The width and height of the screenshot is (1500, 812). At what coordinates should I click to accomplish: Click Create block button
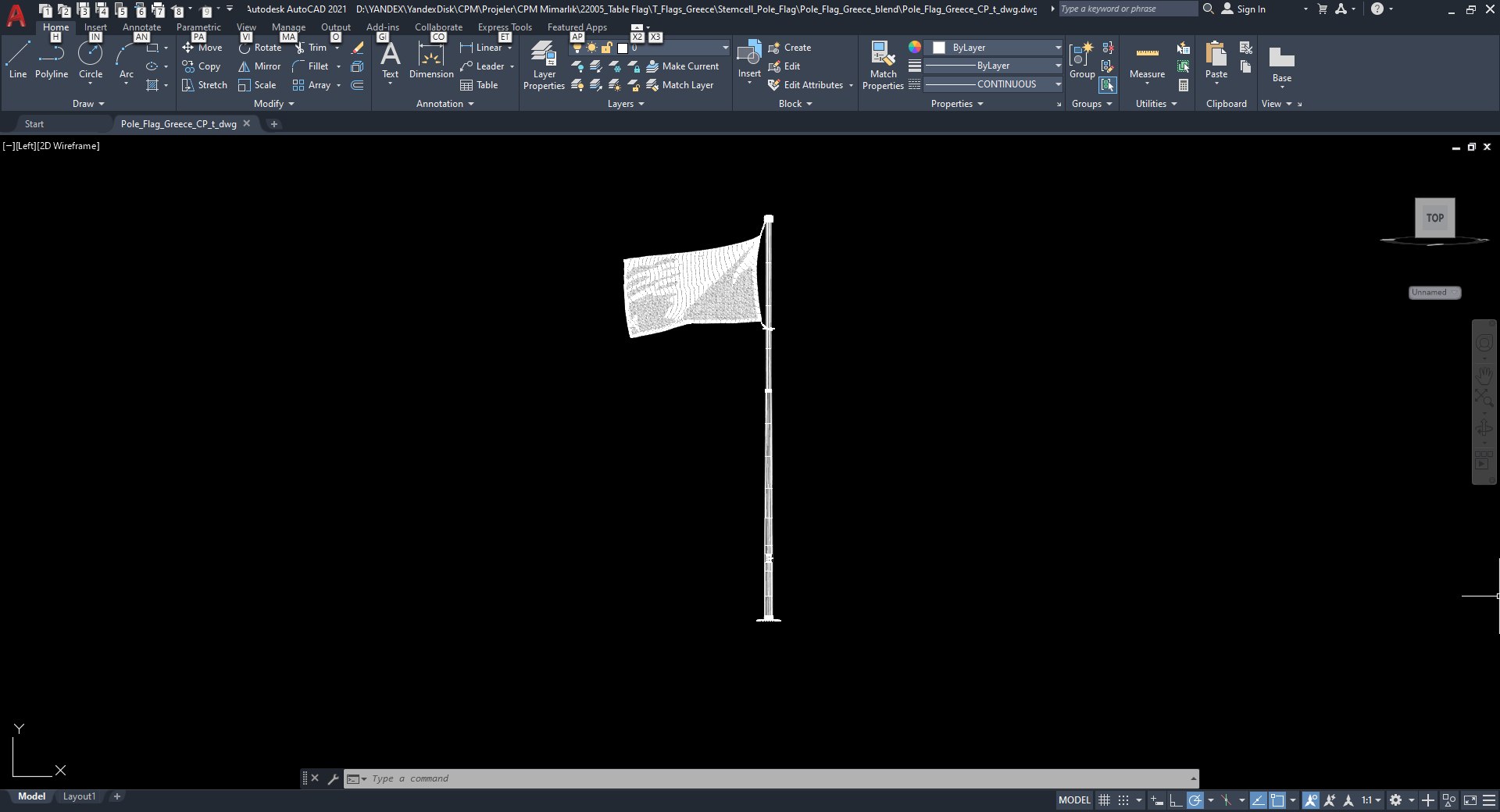(x=790, y=48)
